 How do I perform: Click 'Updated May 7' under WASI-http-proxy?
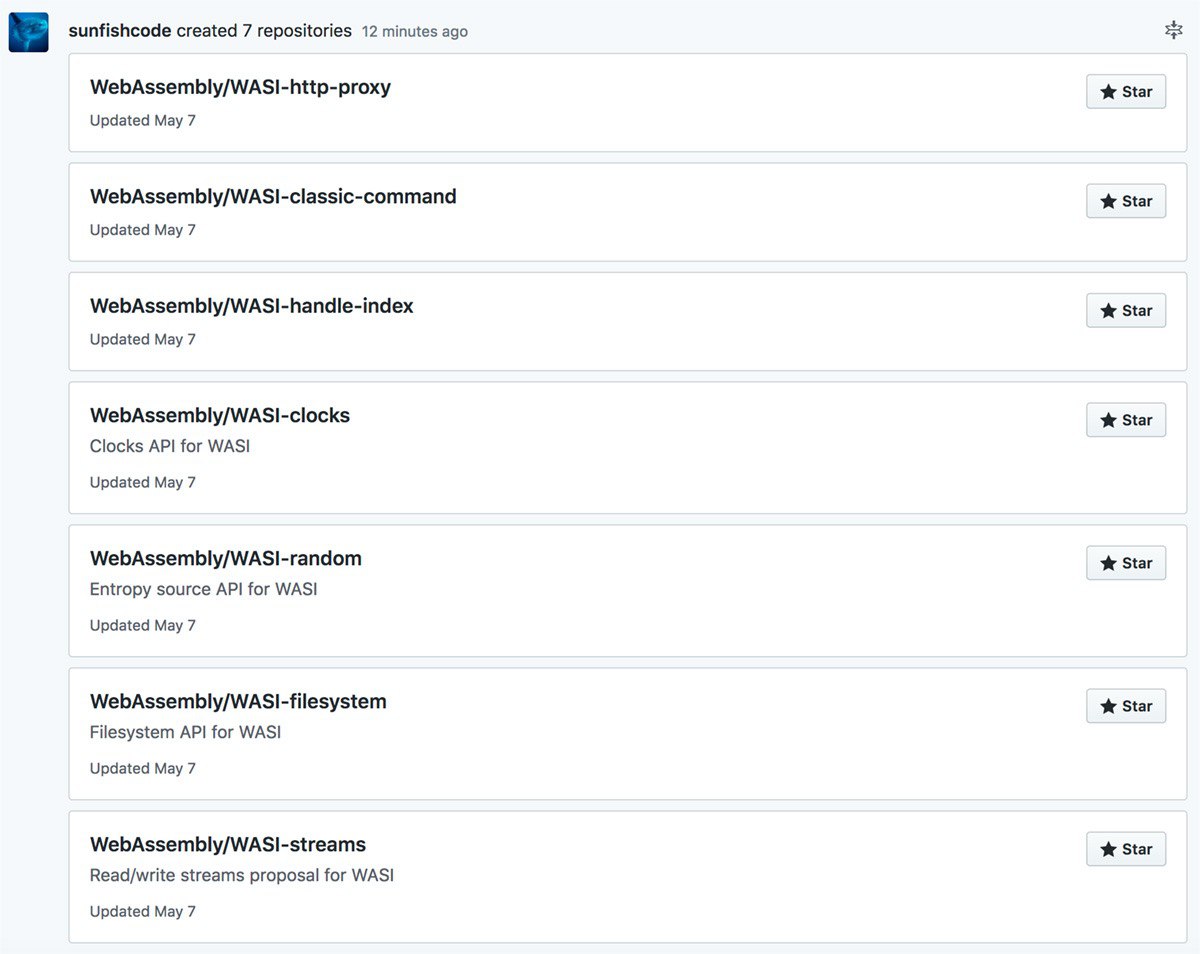click(143, 120)
